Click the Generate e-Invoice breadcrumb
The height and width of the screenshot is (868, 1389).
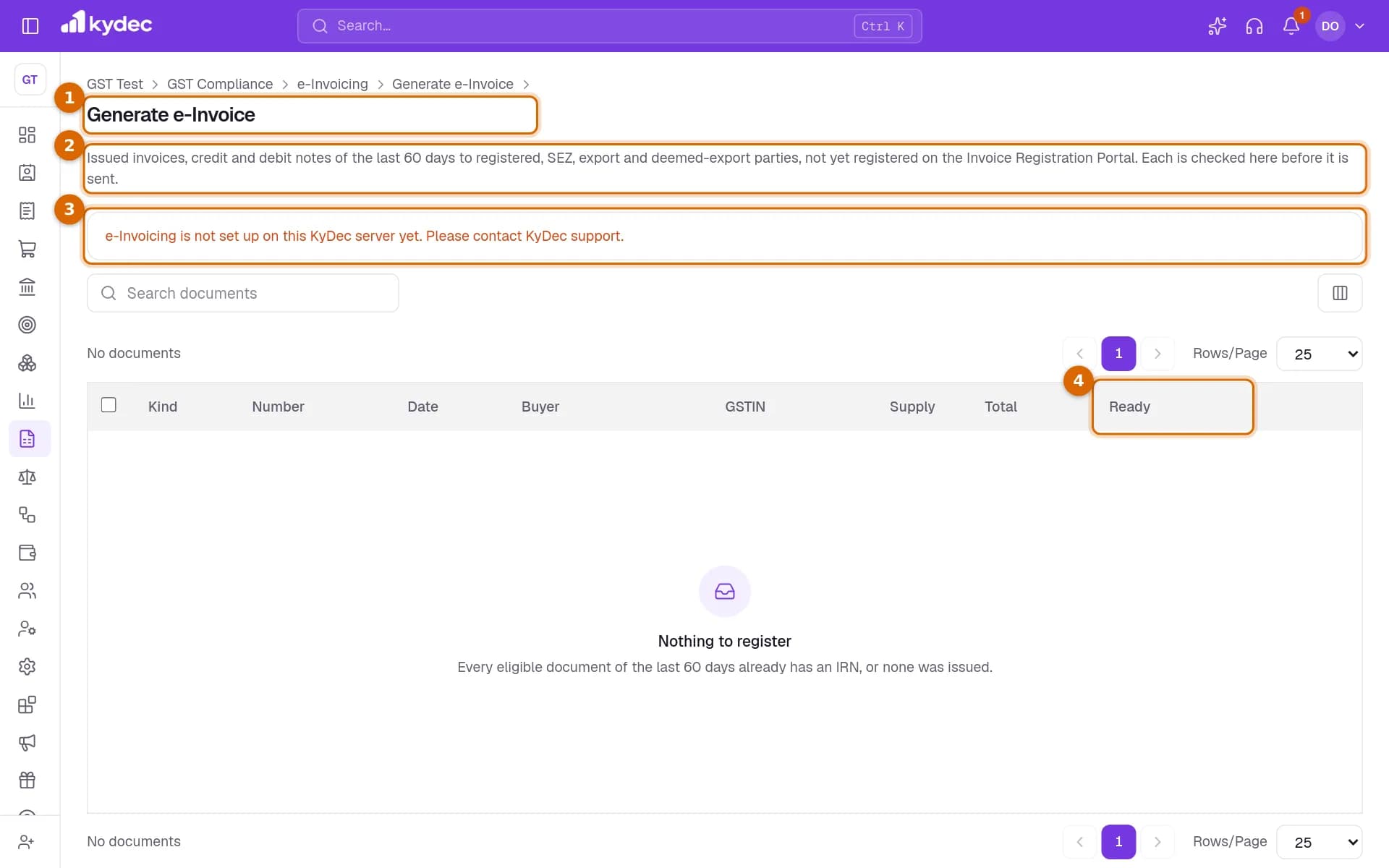click(453, 84)
